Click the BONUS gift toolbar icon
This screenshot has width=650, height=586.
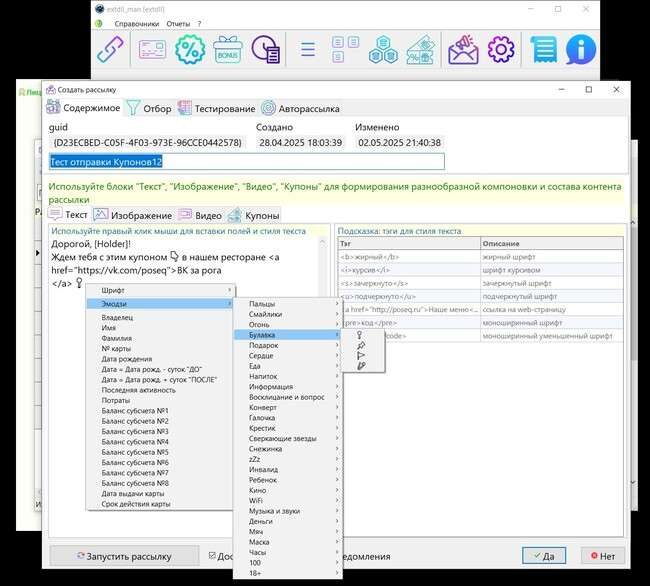(x=228, y=49)
